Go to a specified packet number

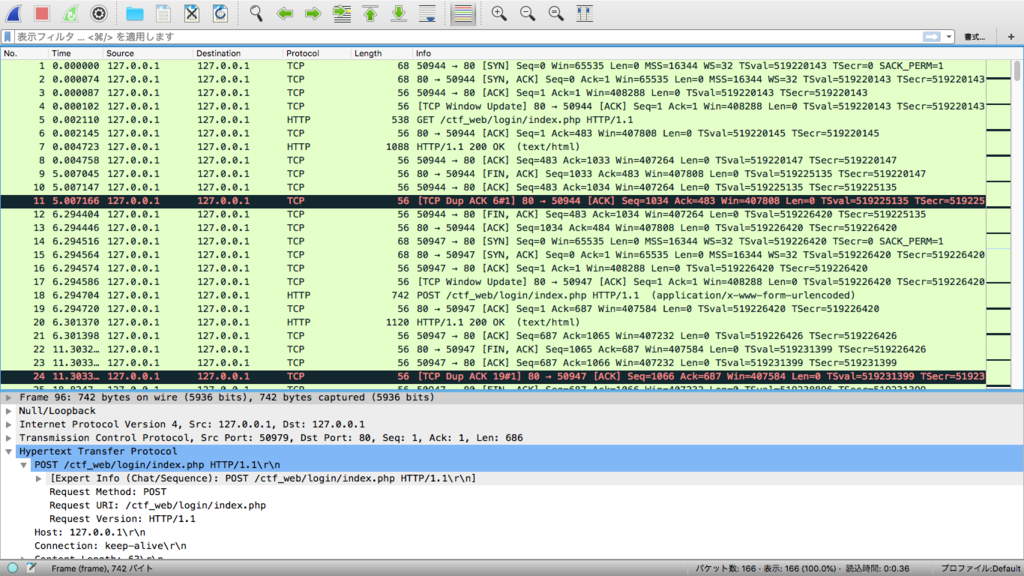point(342,13)
